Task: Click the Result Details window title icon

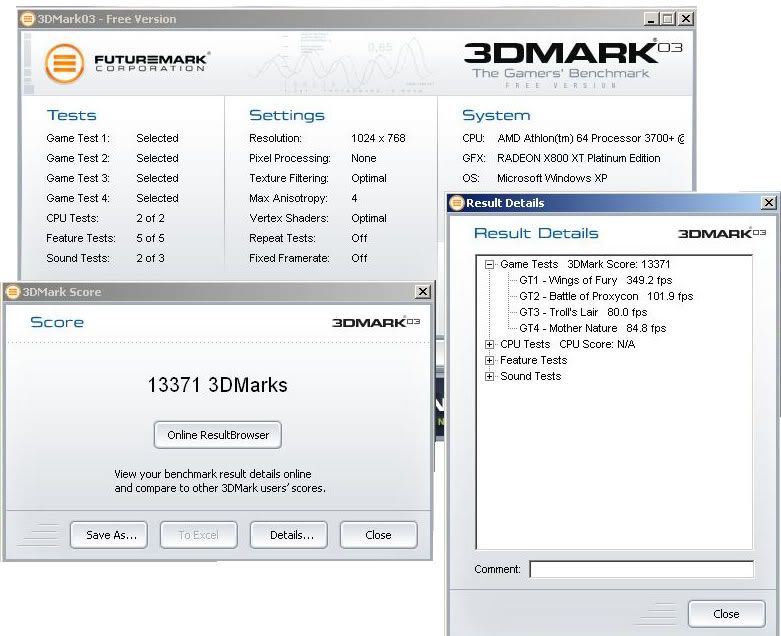Action: coord(456,203)
